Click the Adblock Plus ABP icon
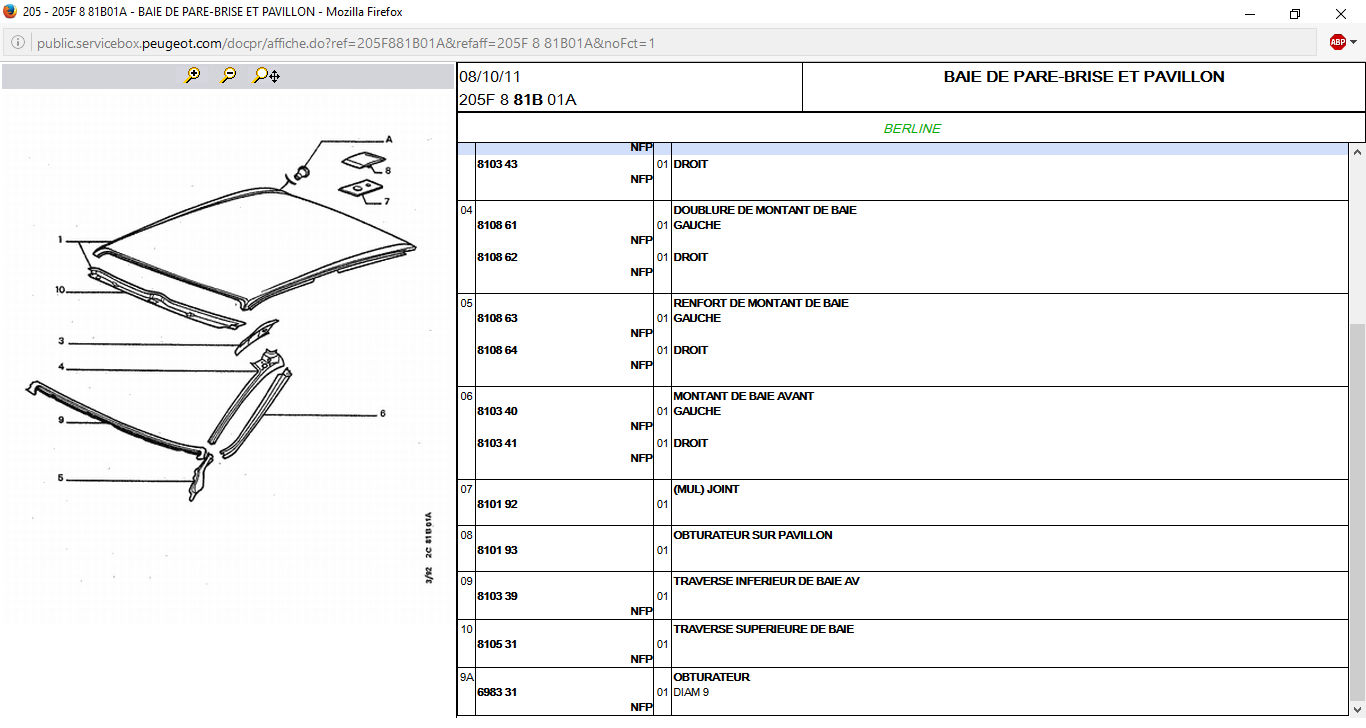1366x728 pixels. [x=1337, y=42]
